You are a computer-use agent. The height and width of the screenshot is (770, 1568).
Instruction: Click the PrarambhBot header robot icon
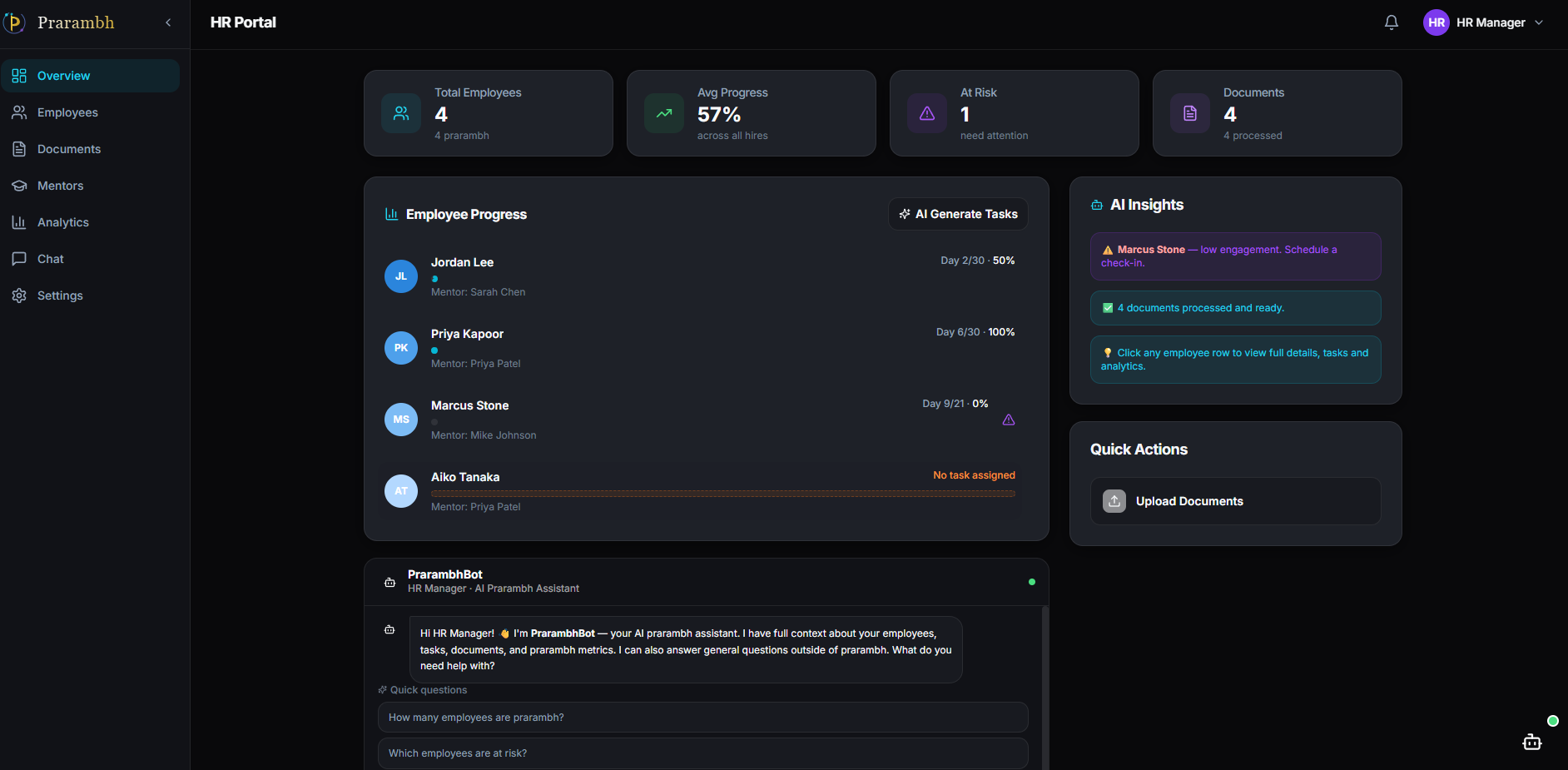pos(390,582)
